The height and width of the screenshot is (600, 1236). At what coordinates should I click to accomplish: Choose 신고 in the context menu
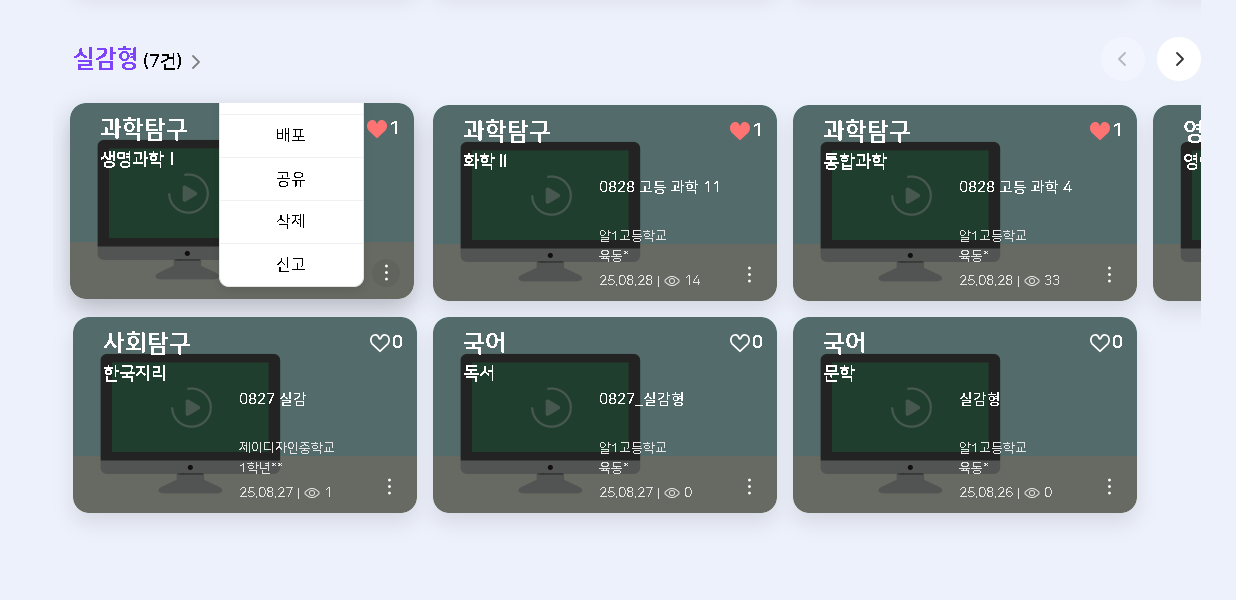tap(291, 265)
